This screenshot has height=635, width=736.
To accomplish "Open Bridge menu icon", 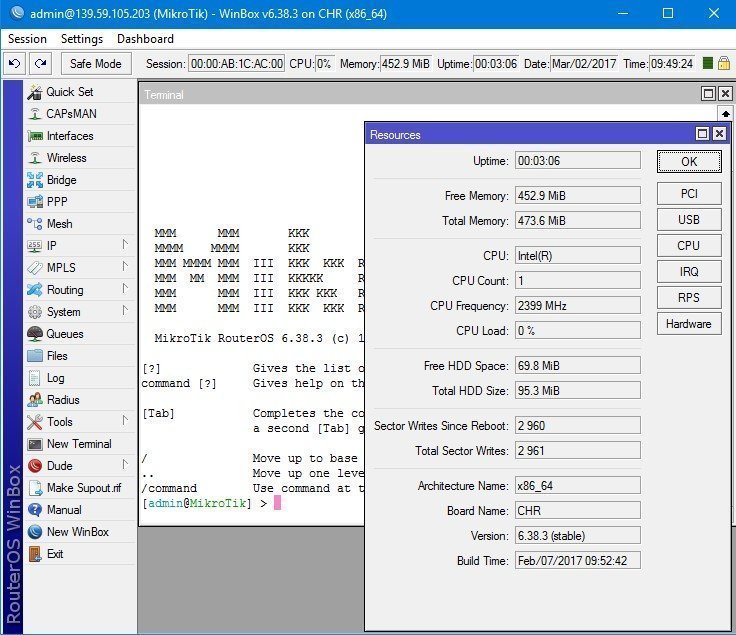I will 35,180.
